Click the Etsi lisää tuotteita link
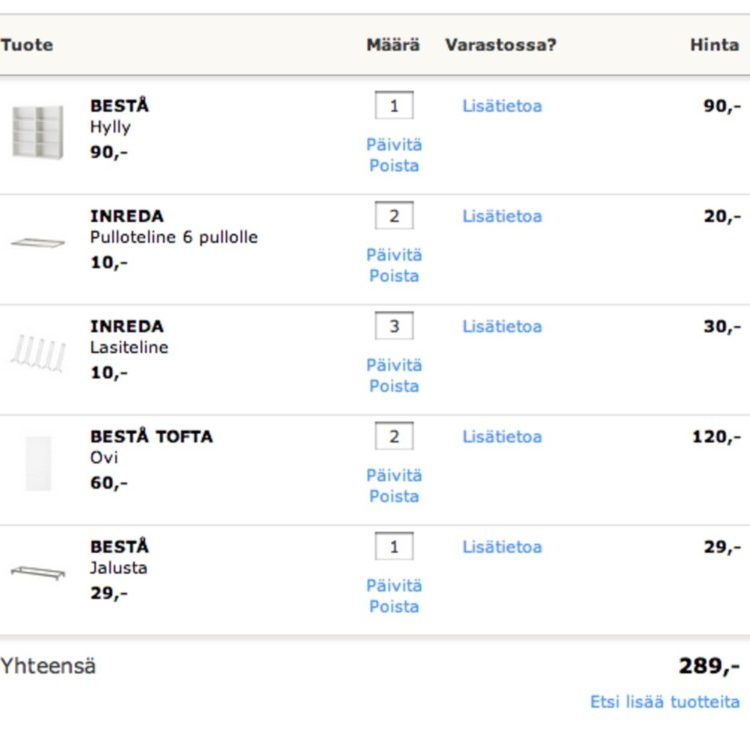Viewport: 750px width, 730px height. click(x=665, y=702)
